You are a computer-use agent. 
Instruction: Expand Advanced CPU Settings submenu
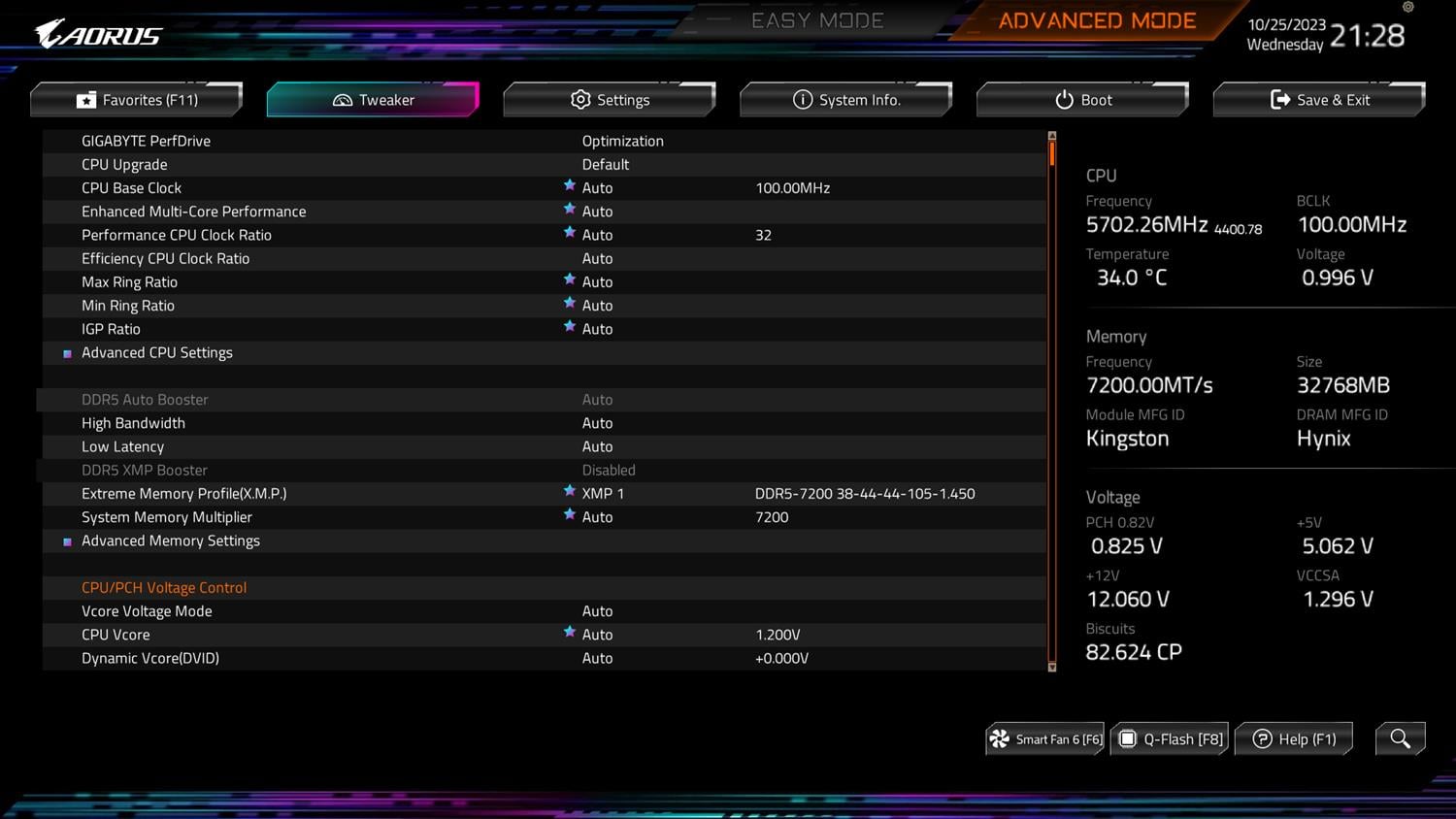point(157,353)
